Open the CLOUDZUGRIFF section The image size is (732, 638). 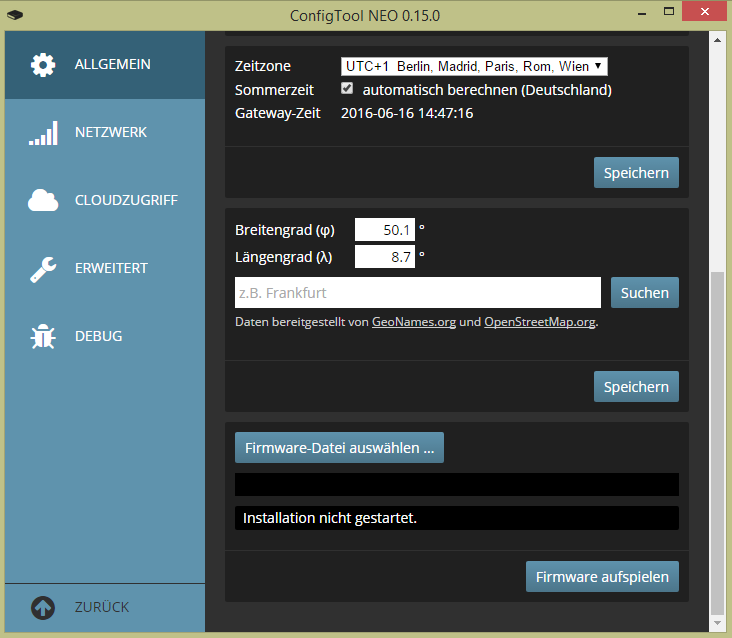click(105, 201)
